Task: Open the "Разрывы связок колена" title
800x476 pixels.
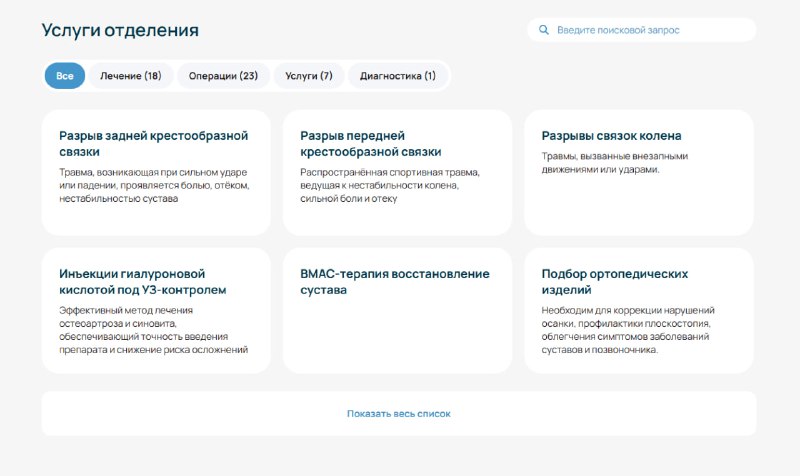Action: [x=611, y=136]
